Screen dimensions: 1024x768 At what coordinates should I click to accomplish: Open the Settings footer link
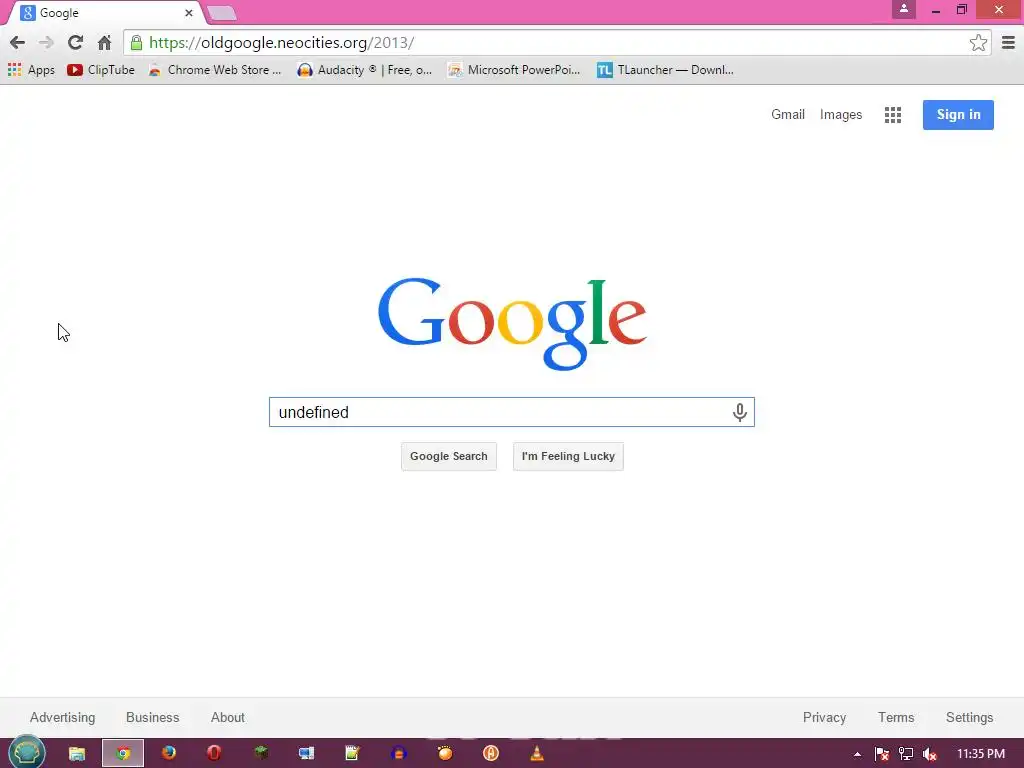coord(969,717)
